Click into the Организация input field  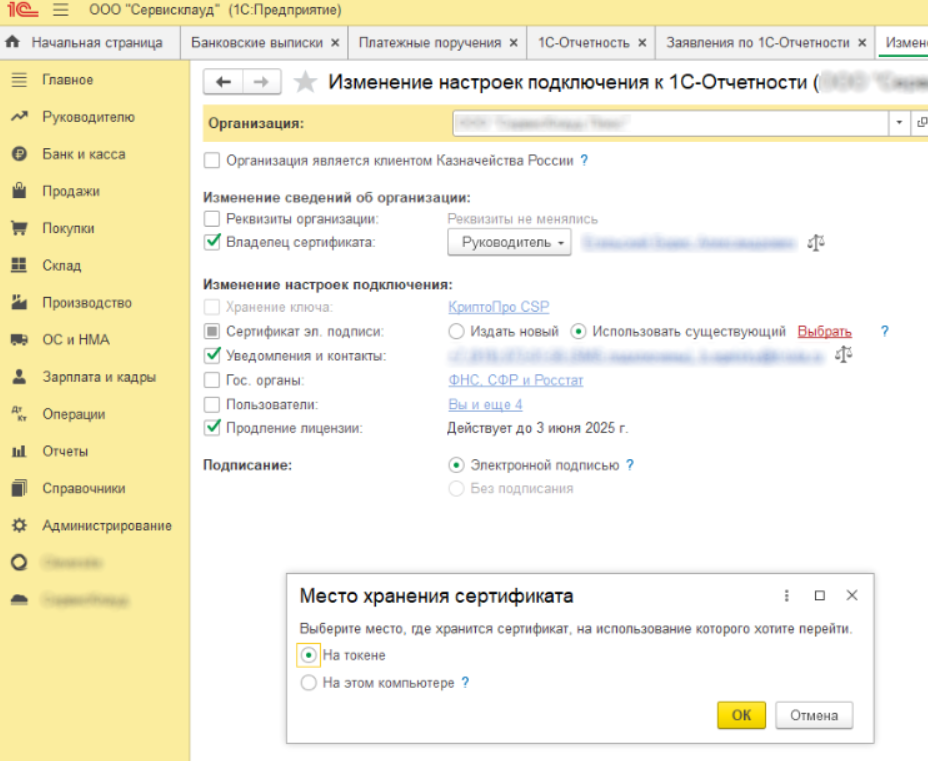pos(671,123)
